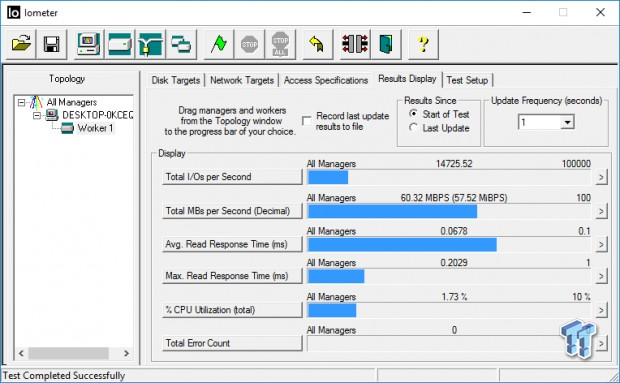Open test configuration file icon

click(x=21, y=44)
